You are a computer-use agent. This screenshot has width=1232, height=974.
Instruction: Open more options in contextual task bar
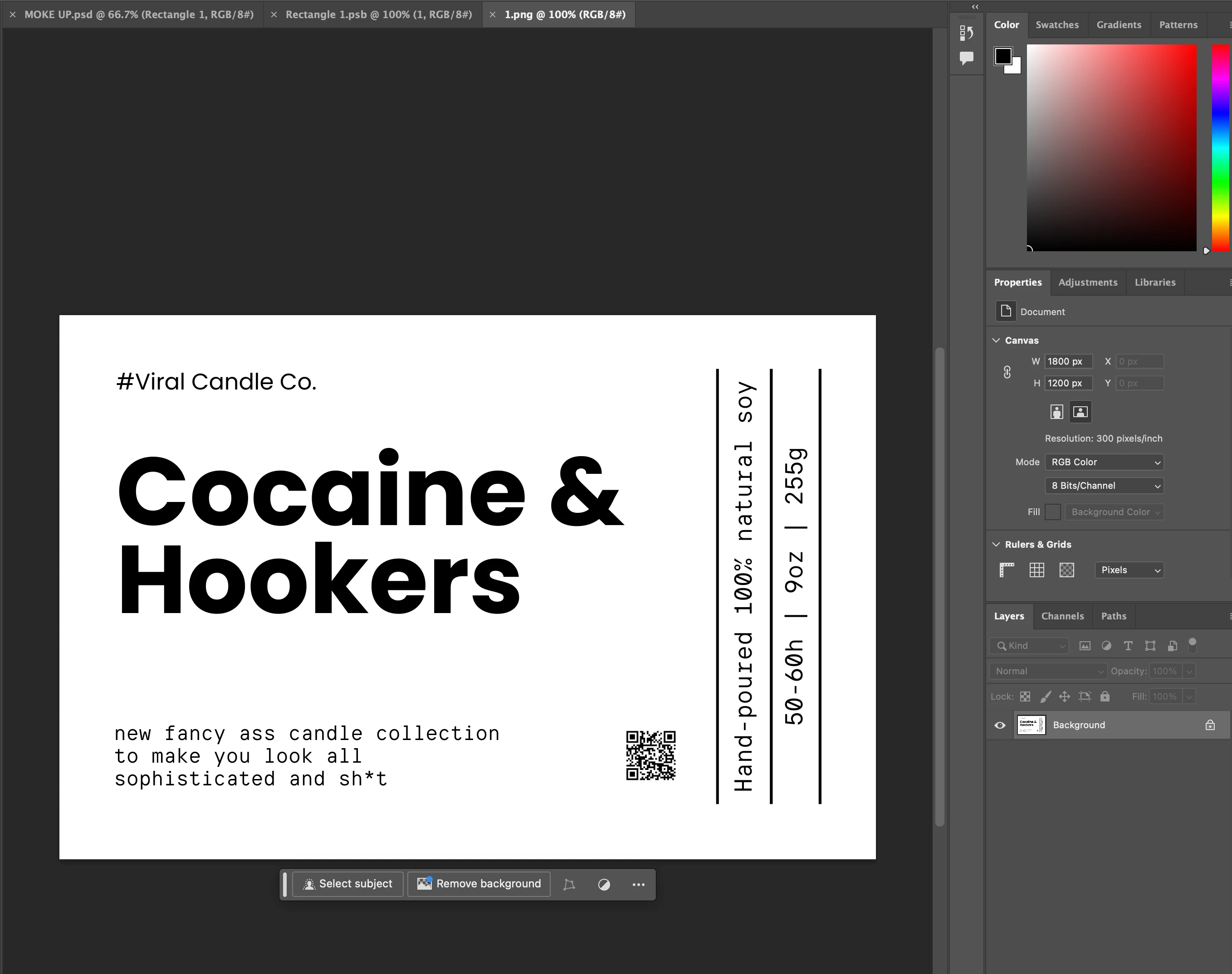638,885
